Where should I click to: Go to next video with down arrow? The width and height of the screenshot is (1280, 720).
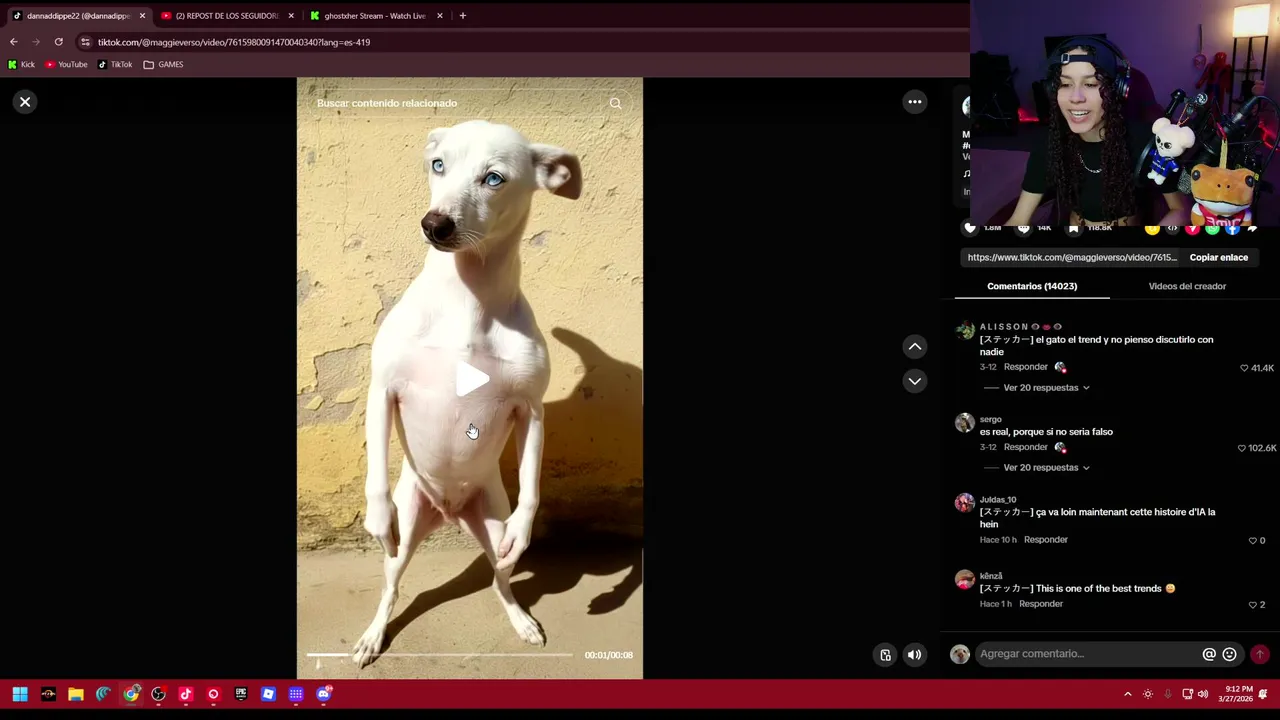pos(915,381)
